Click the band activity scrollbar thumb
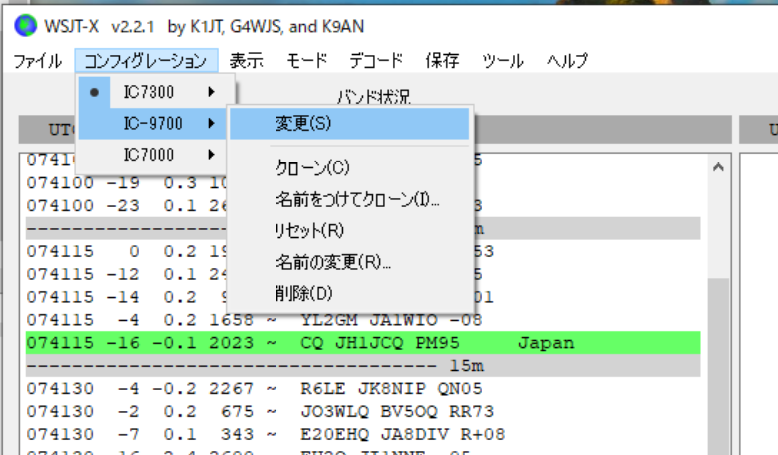The height and width of the screenshot is (455, 778). pyautogui.click(x=718, y=366)
